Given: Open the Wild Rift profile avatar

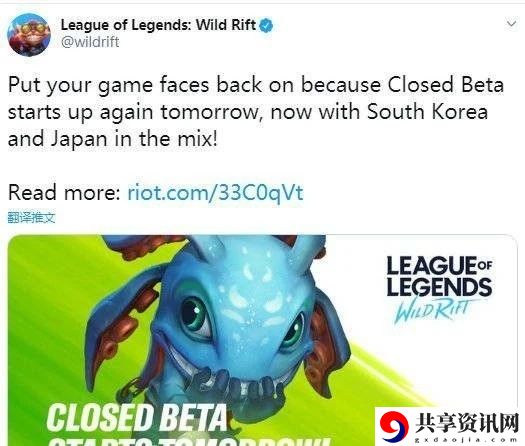Looking at the screenshot, I should pos(29,34).
